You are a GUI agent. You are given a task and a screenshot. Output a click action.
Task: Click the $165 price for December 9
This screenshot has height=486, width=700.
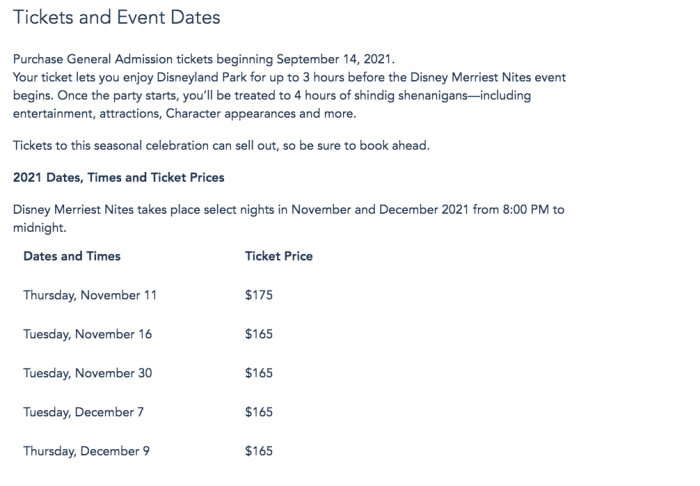258,451
